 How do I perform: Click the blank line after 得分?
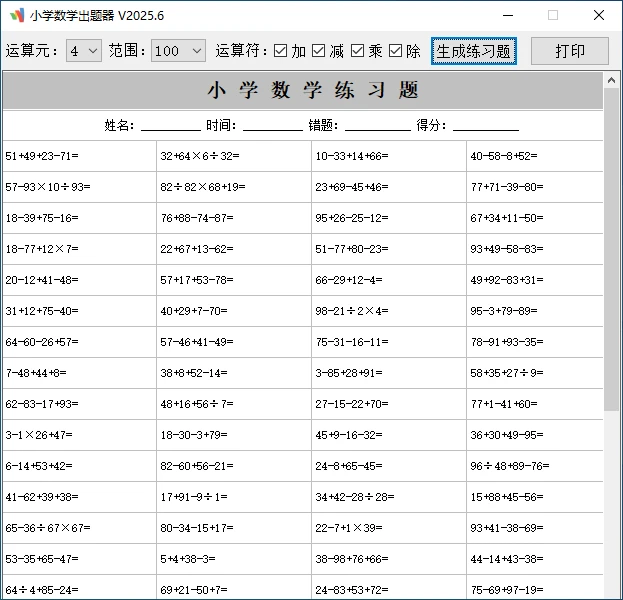tap(486, 126)
